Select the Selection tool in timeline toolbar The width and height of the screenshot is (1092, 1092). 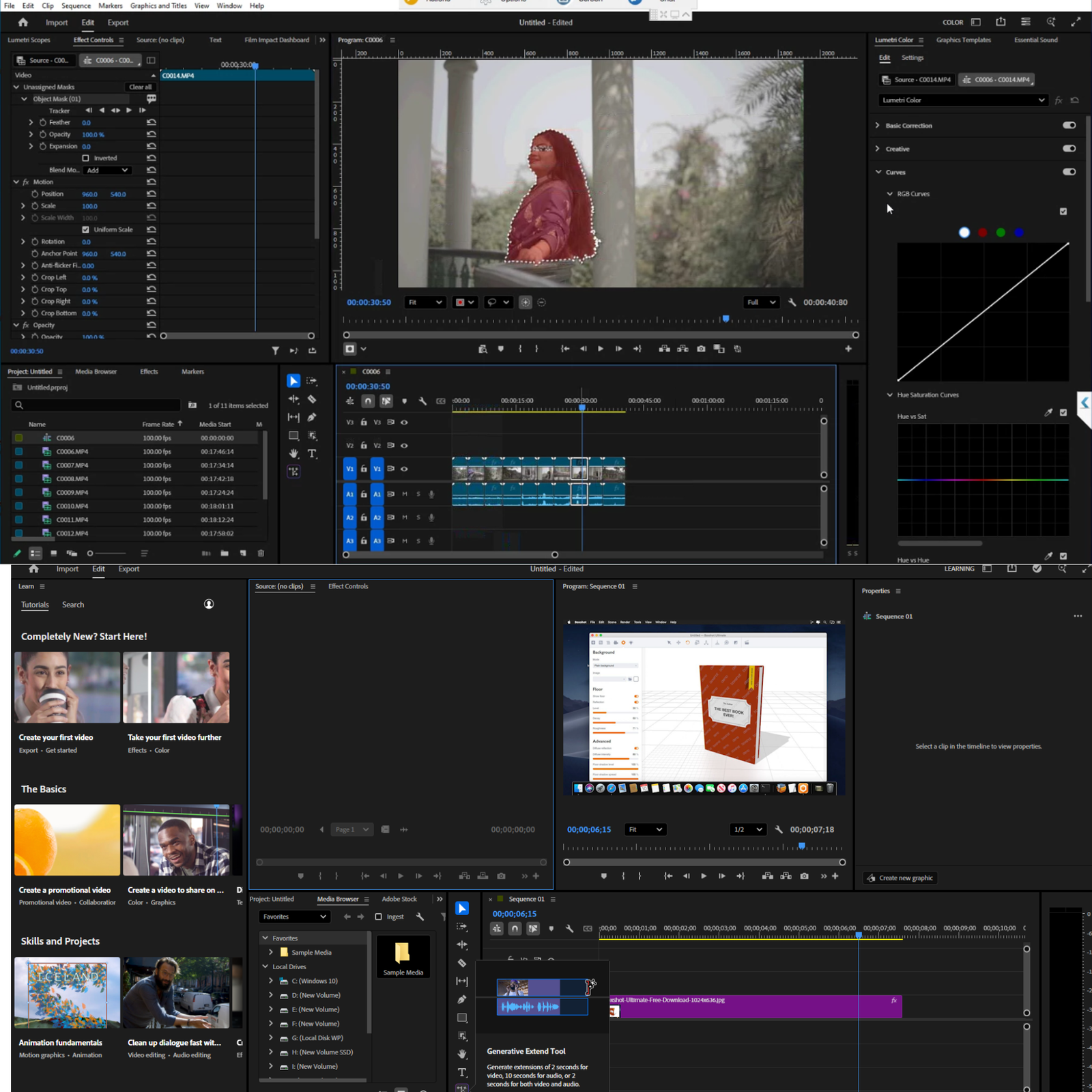293,380
